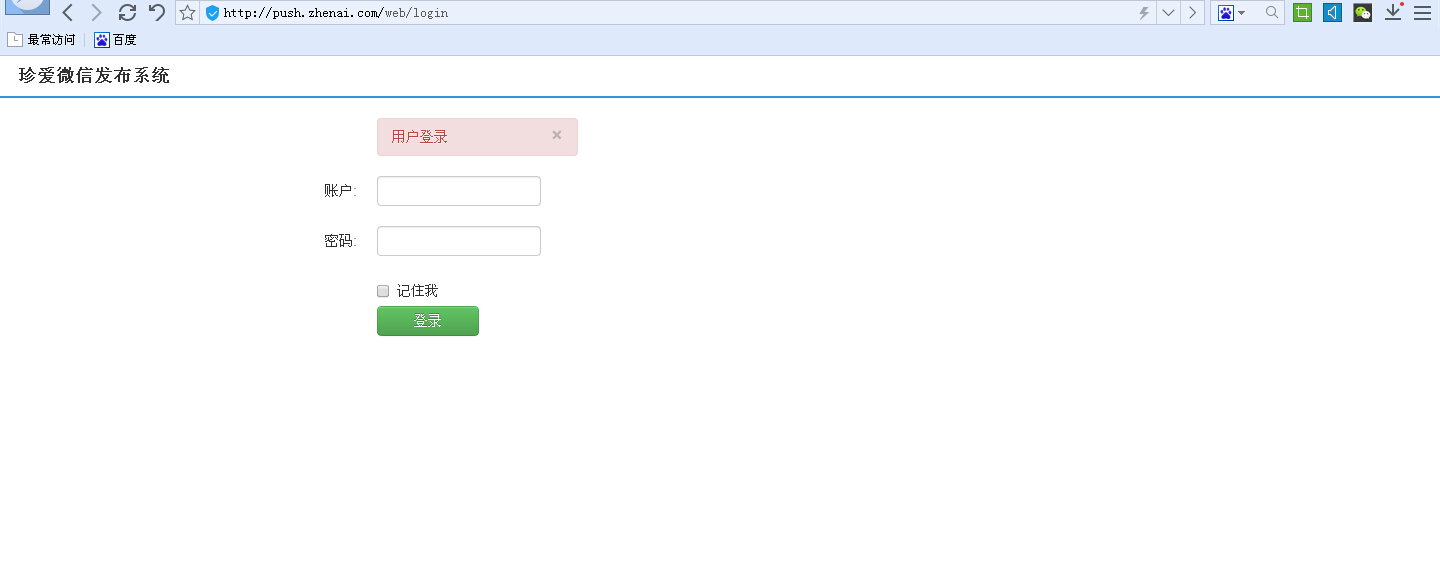Check the 记住我 checkbox

[x=382, y=291]
